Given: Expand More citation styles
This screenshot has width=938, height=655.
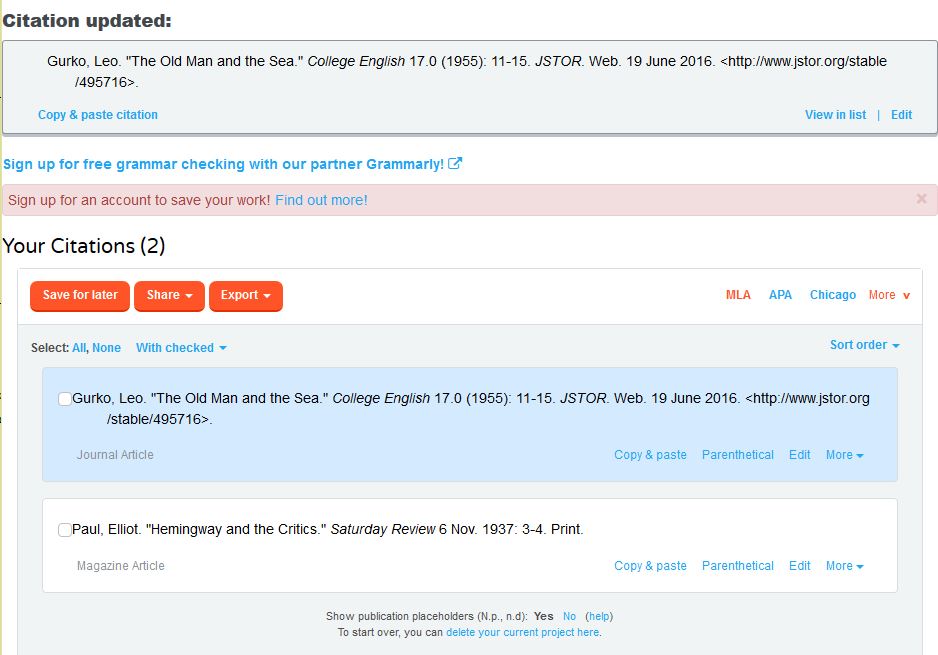Looking at the screenshot, I should point(889,295).
